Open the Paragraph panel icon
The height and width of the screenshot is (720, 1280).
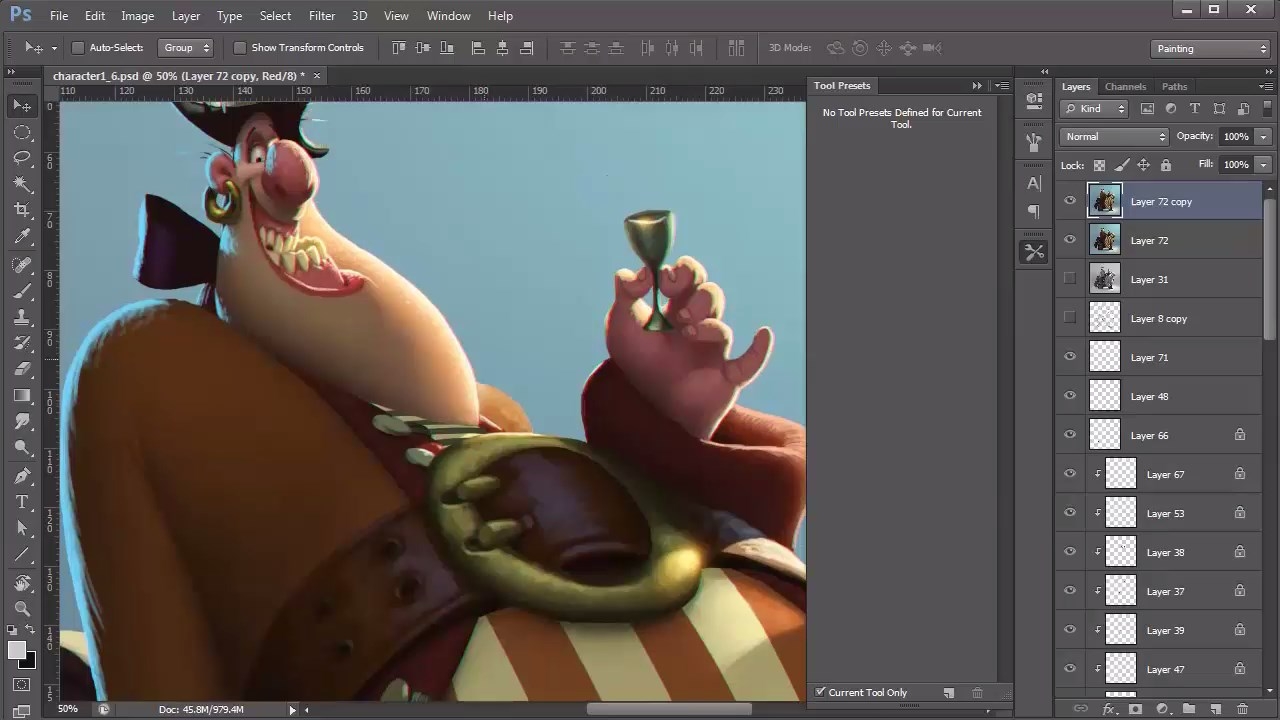click(x=1034, y=211)
